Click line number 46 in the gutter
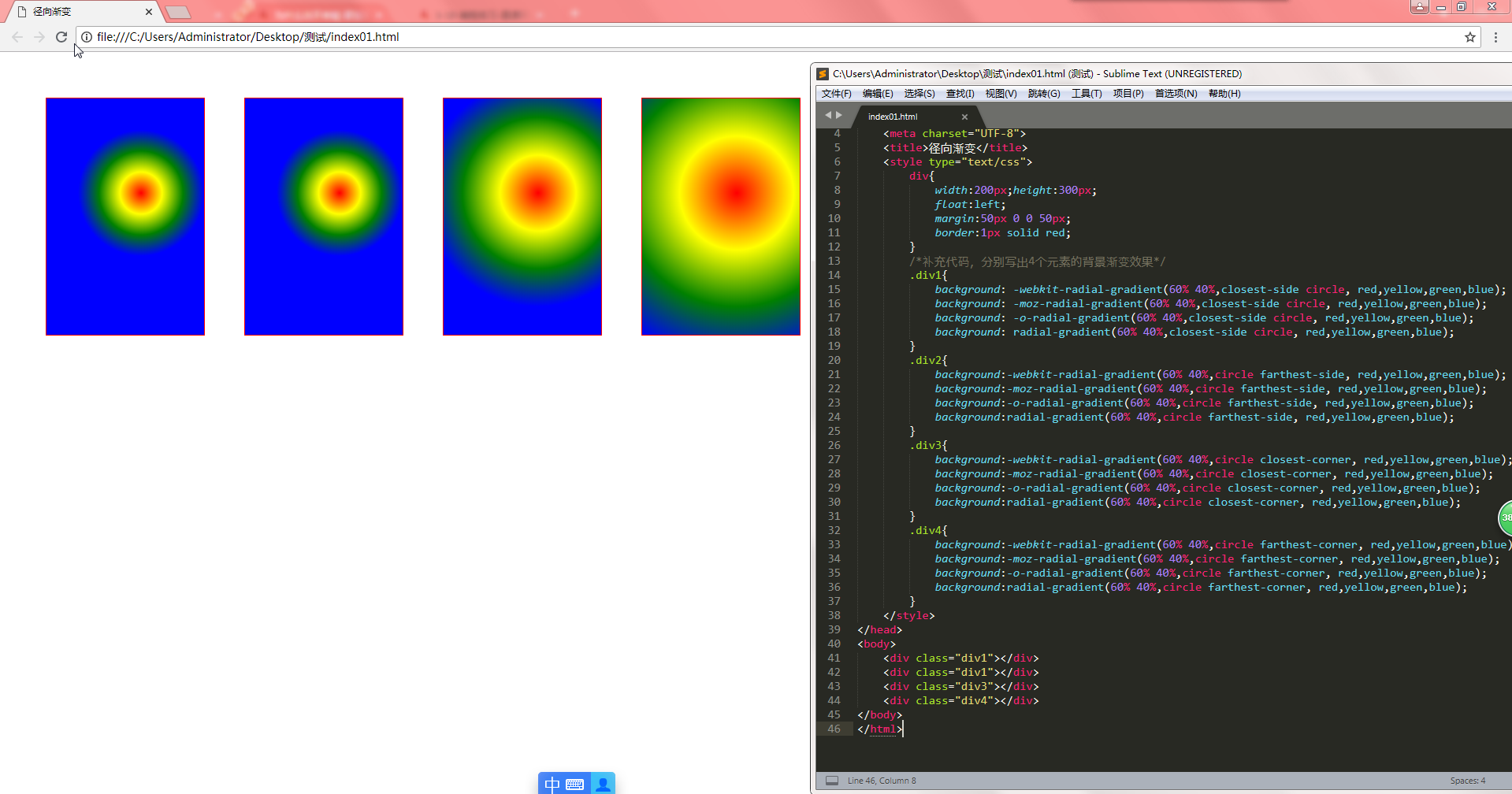The width and height of the screenshot is (1512, 794). point(834,729)
